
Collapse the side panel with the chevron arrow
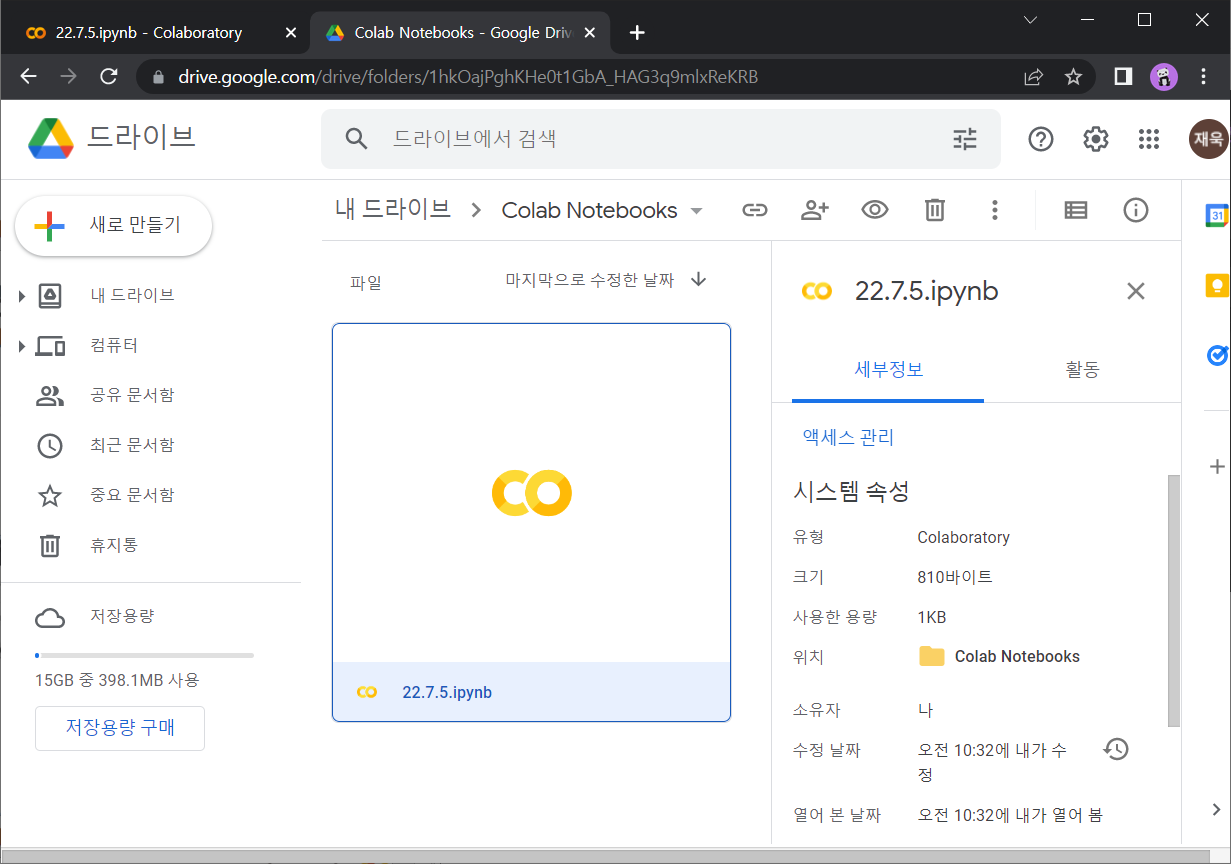coord(1216,809)
